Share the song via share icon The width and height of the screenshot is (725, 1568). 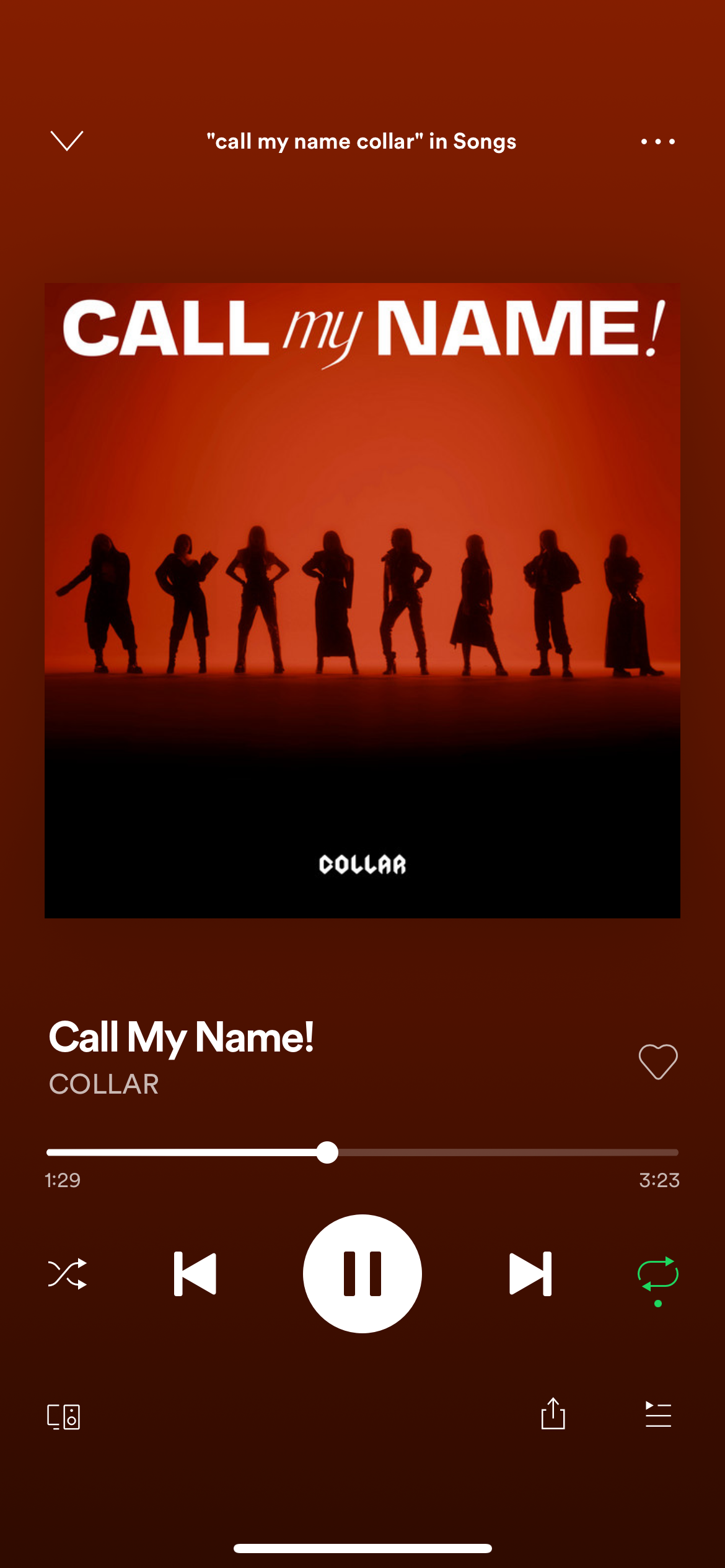pos(553,1414)
